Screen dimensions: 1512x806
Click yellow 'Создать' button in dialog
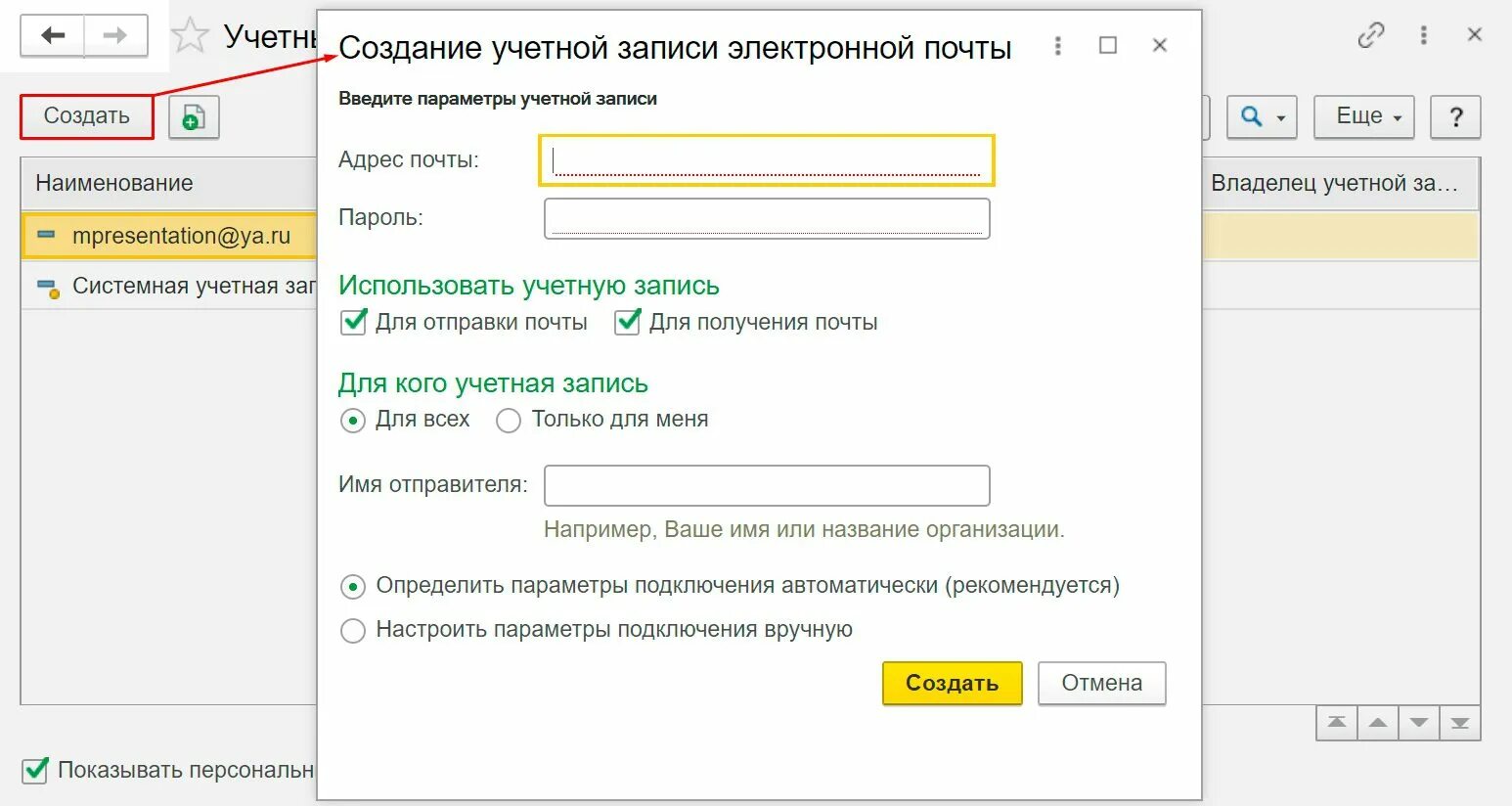[x=952, y=683]
